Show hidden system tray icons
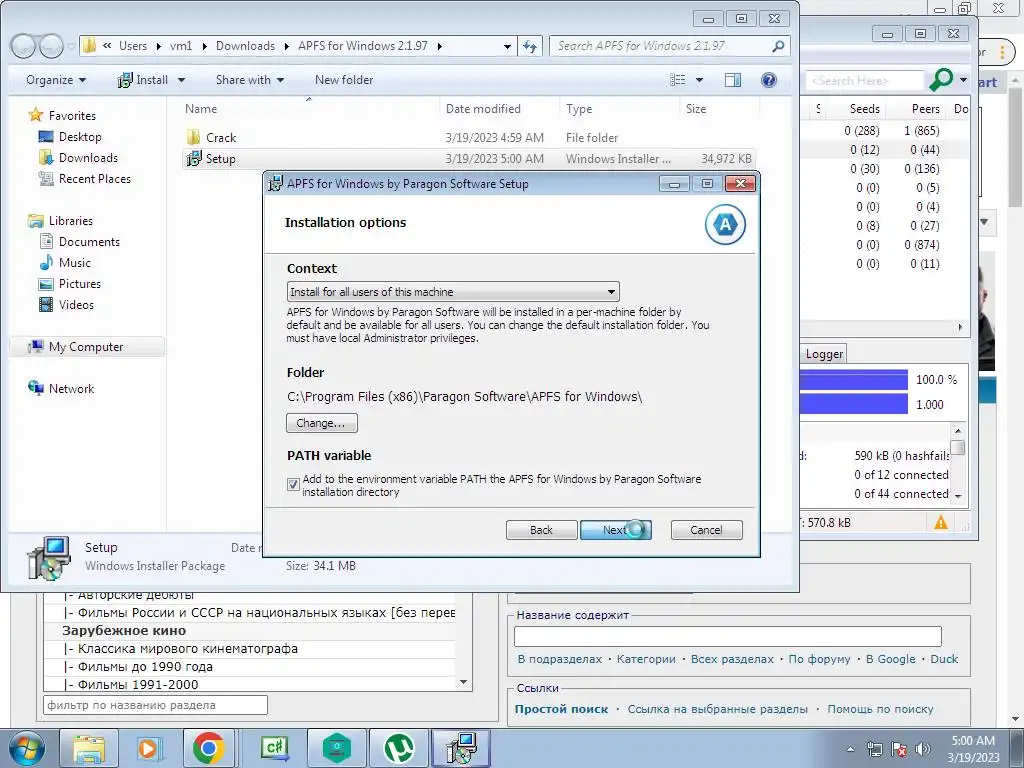 click(850, 749)
